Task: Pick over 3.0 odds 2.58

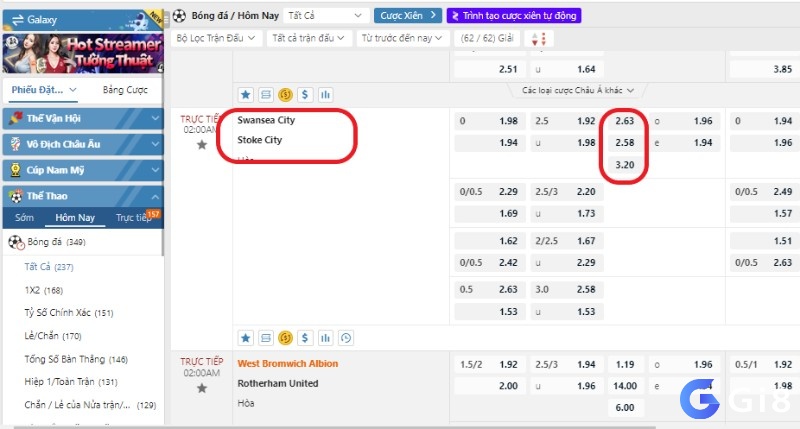Action: point(566,290)
